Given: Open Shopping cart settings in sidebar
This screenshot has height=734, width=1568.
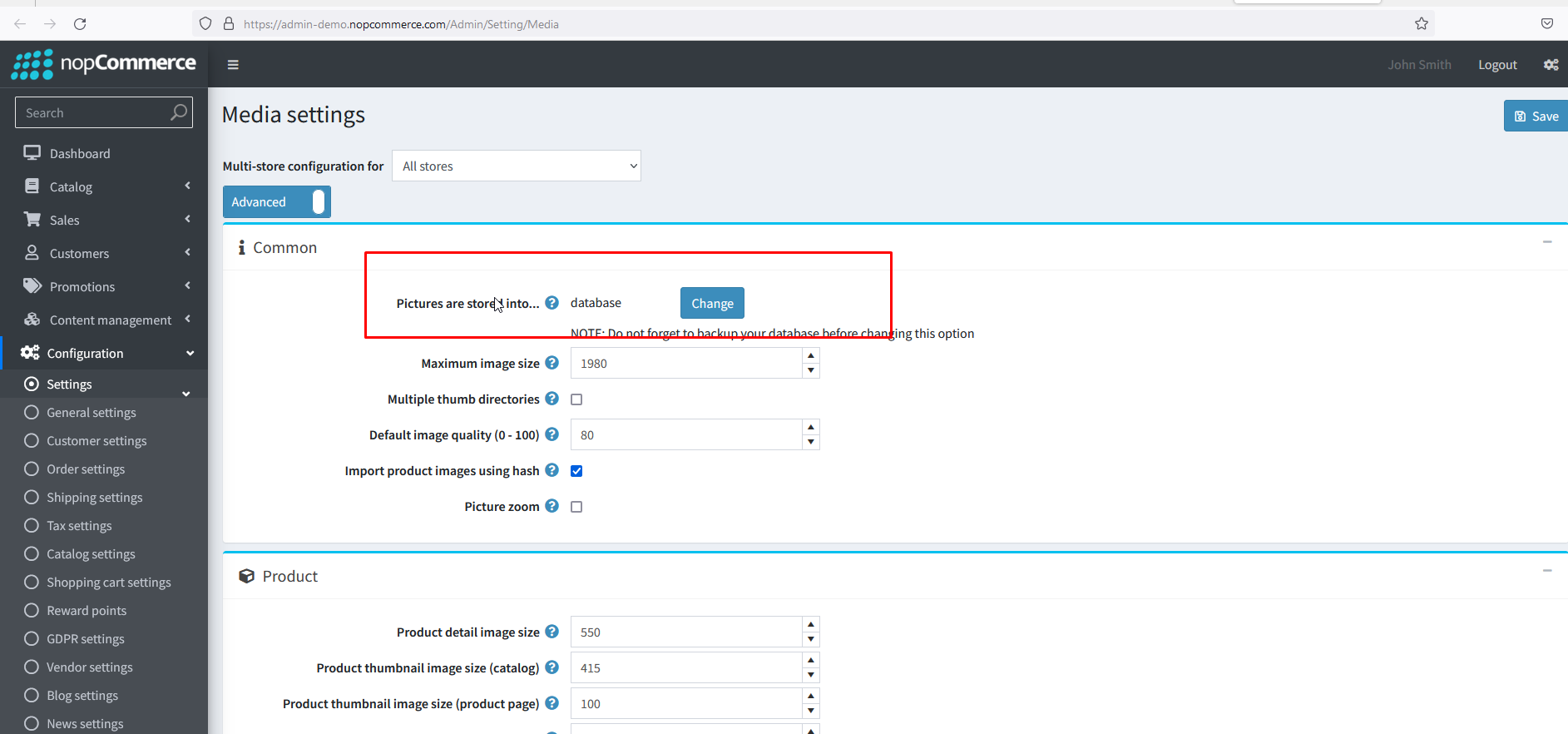Looking at the screenshot, I should pos(109,582).
